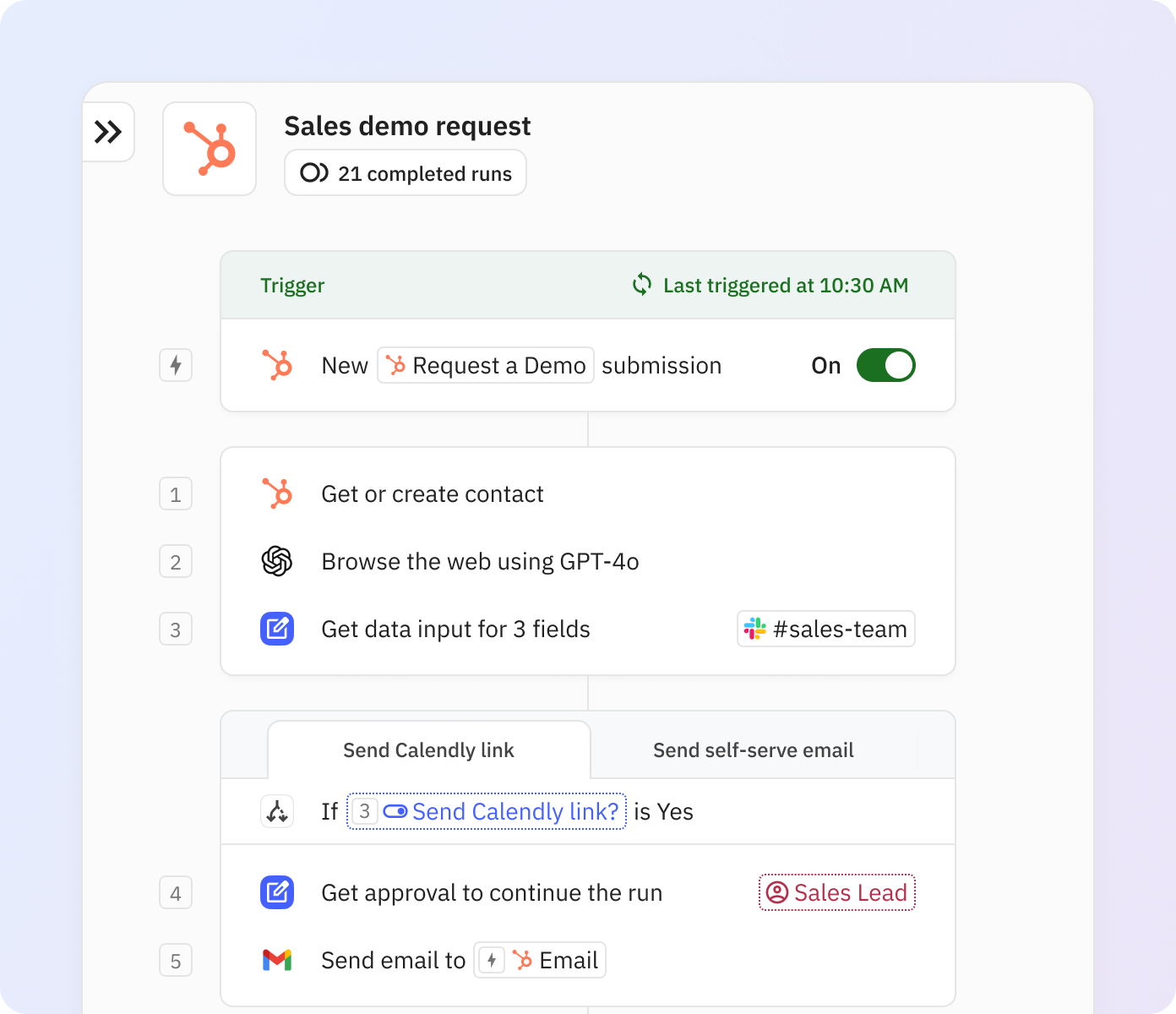Image resolution: width=1176 pixels, height=1014 pixels.
Task: Click the Request a Demo form chip
Action: [x=485, y=365]
